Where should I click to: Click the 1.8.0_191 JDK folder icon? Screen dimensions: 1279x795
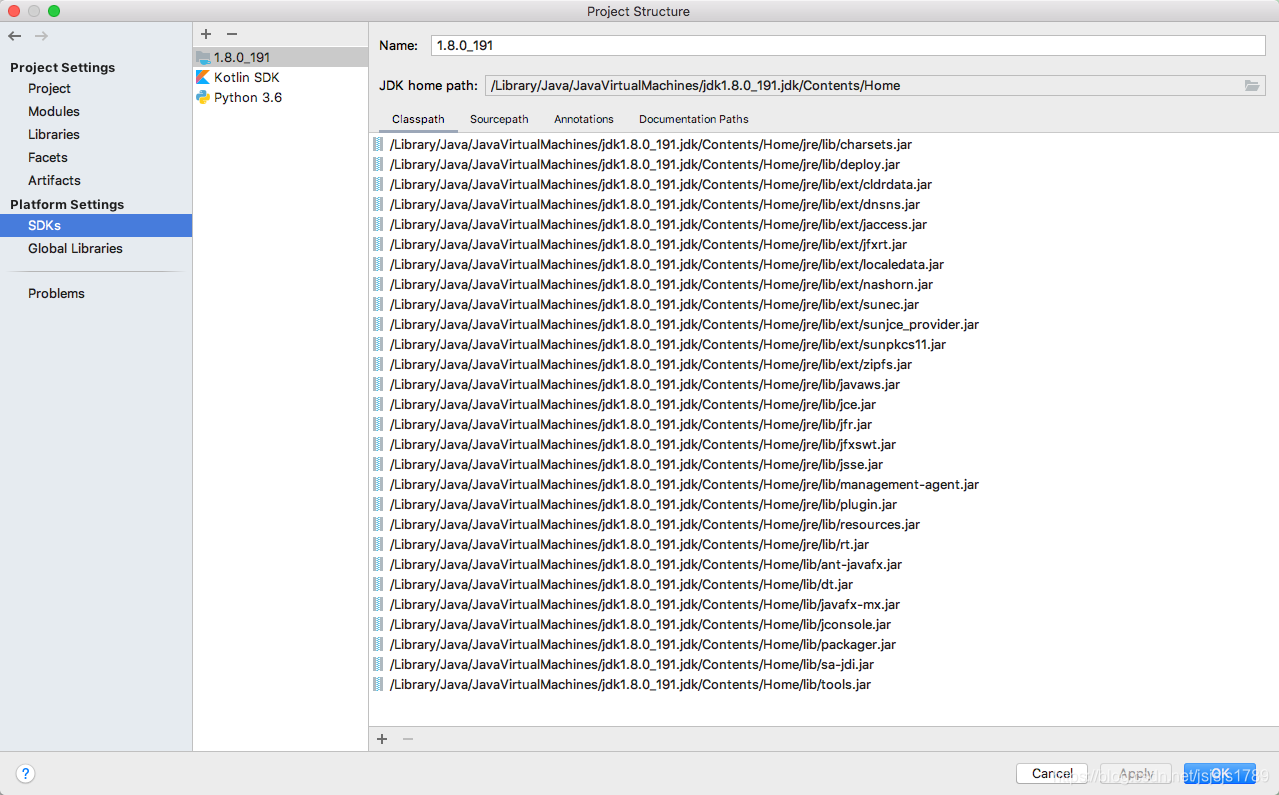[203, 57]
